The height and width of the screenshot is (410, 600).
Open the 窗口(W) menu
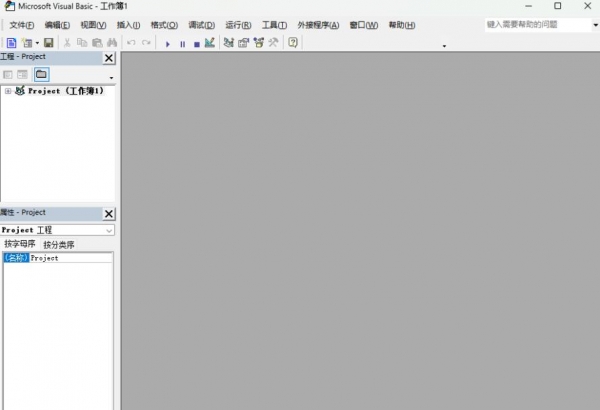click(364, 25)
